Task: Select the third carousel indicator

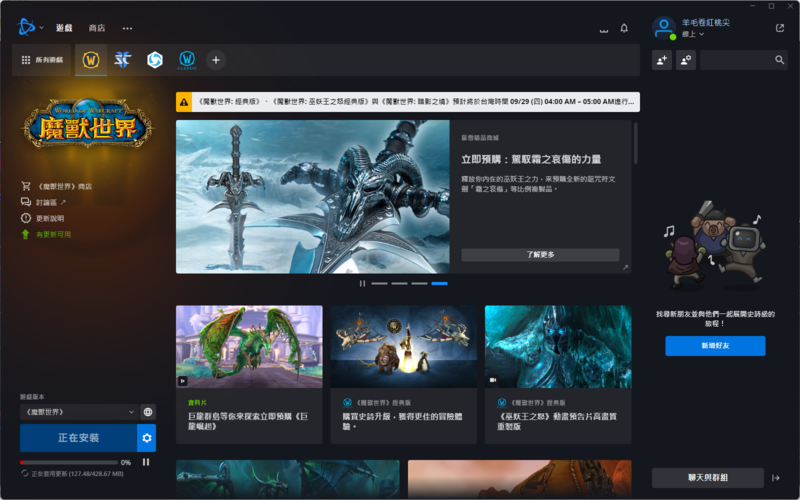Action: [x=419, y=284]
